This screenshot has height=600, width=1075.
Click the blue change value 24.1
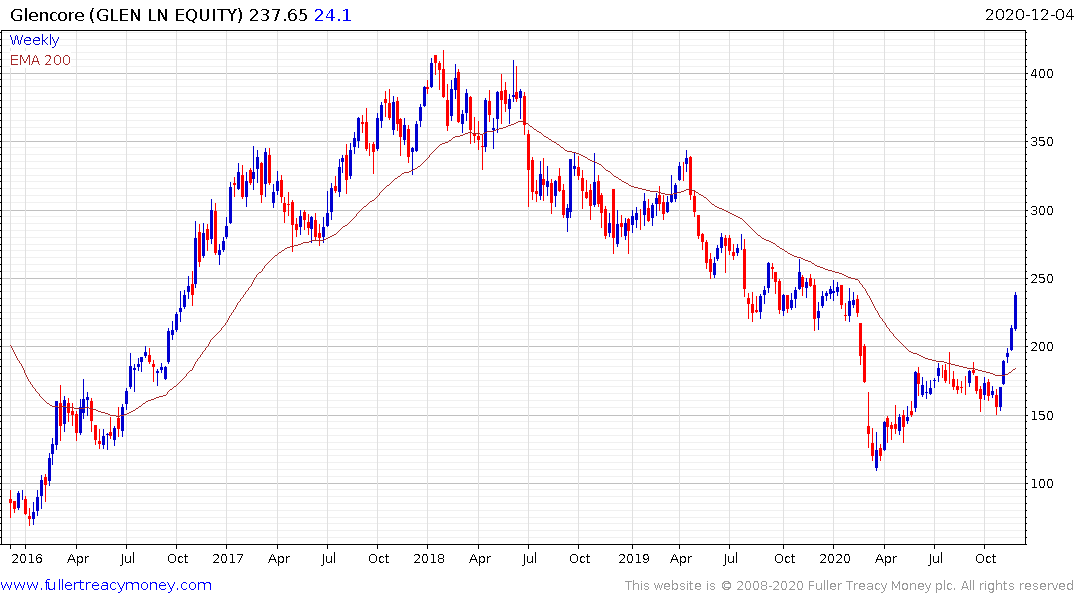(333, 15)
